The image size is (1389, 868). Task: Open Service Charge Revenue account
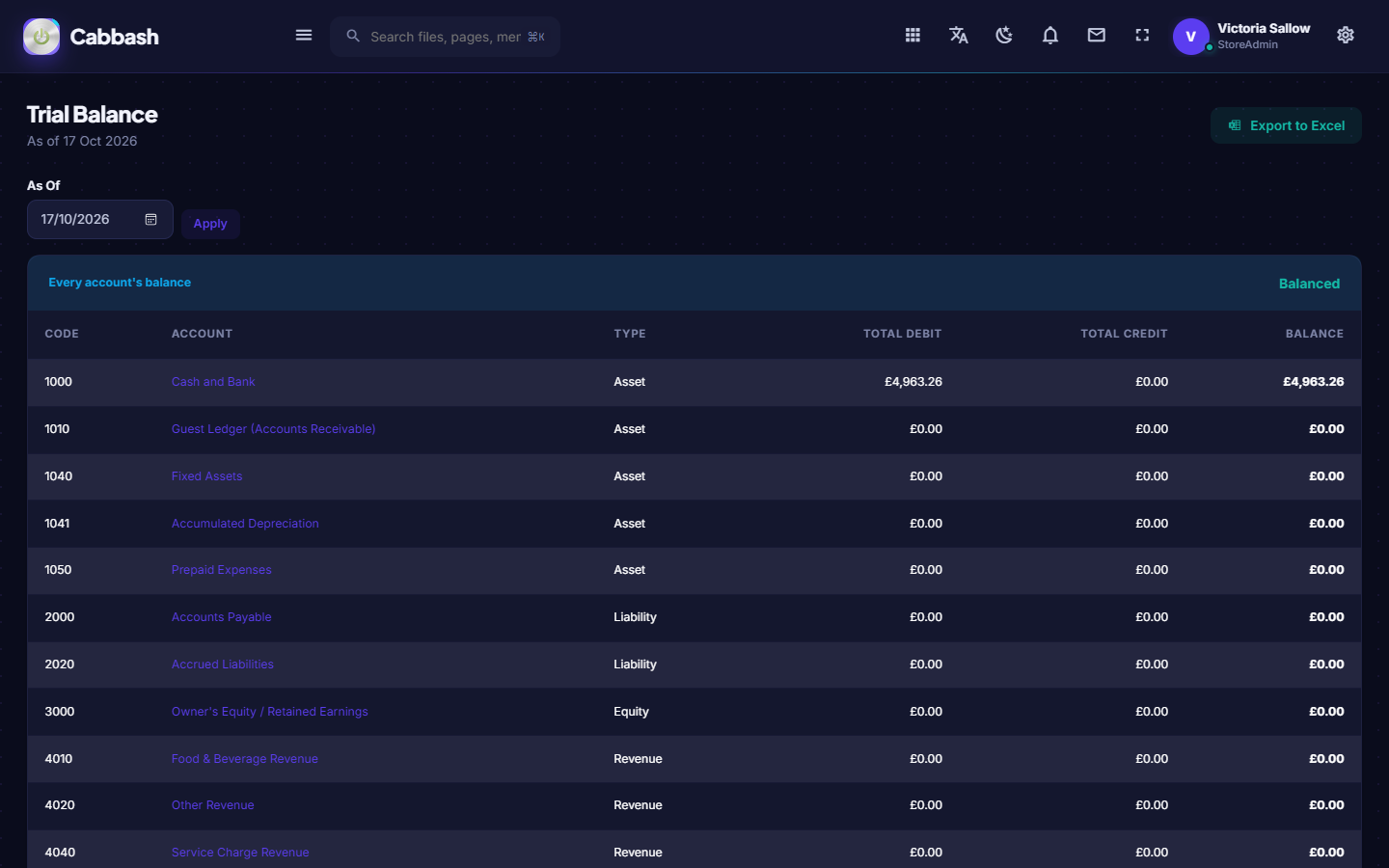pyautogui.click(x=240, y=853)
